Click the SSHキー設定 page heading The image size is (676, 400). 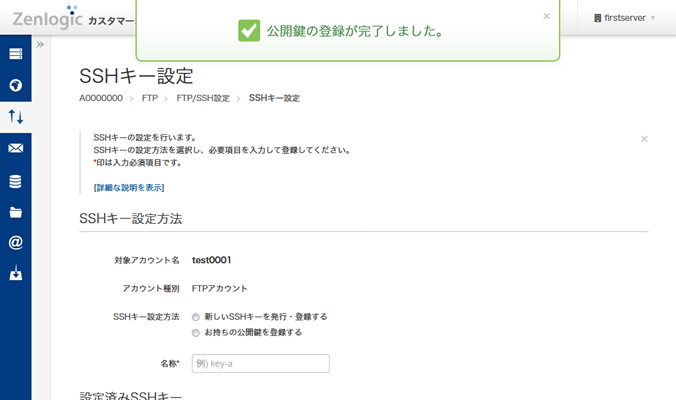pos(136,76)
